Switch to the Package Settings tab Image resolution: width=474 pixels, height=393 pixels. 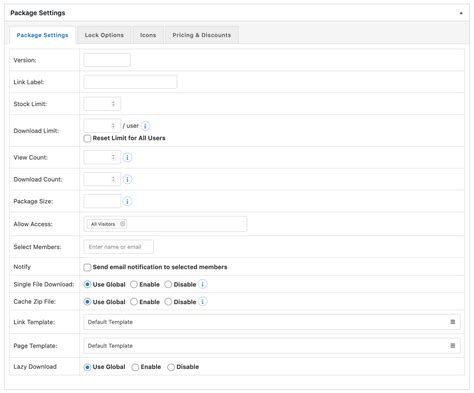tap(42, 35)
